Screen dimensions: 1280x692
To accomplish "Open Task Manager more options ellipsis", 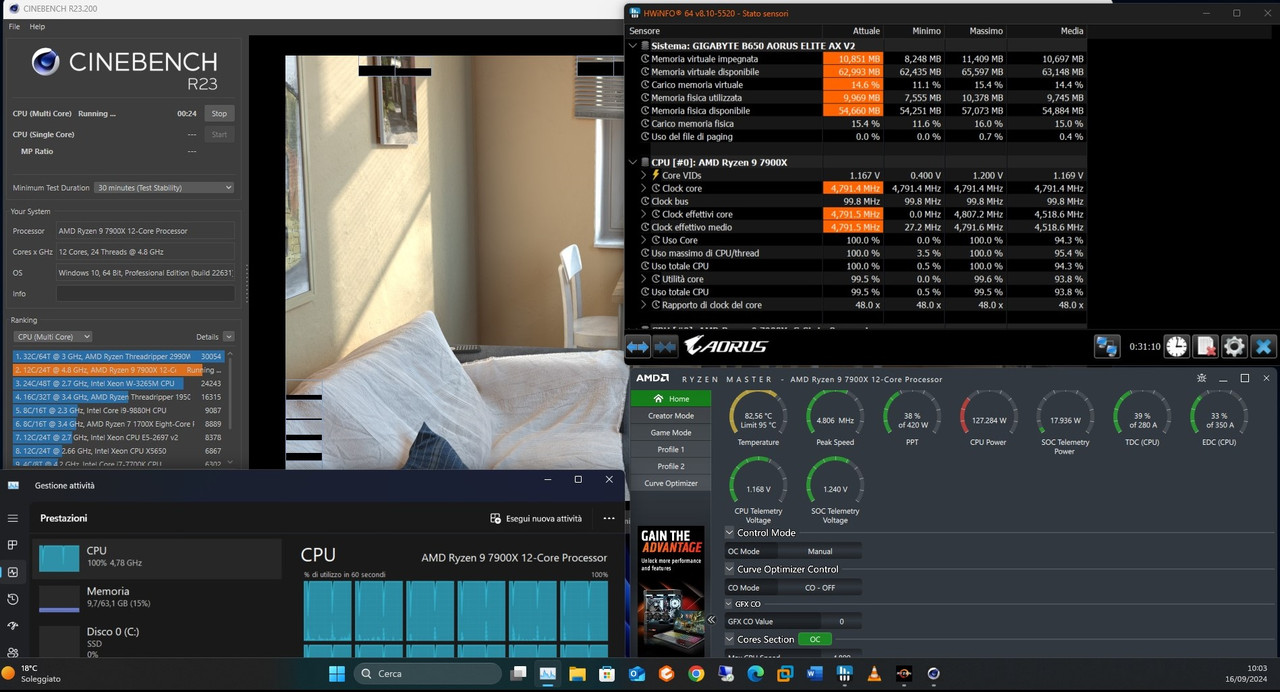I will coord(609,518).
